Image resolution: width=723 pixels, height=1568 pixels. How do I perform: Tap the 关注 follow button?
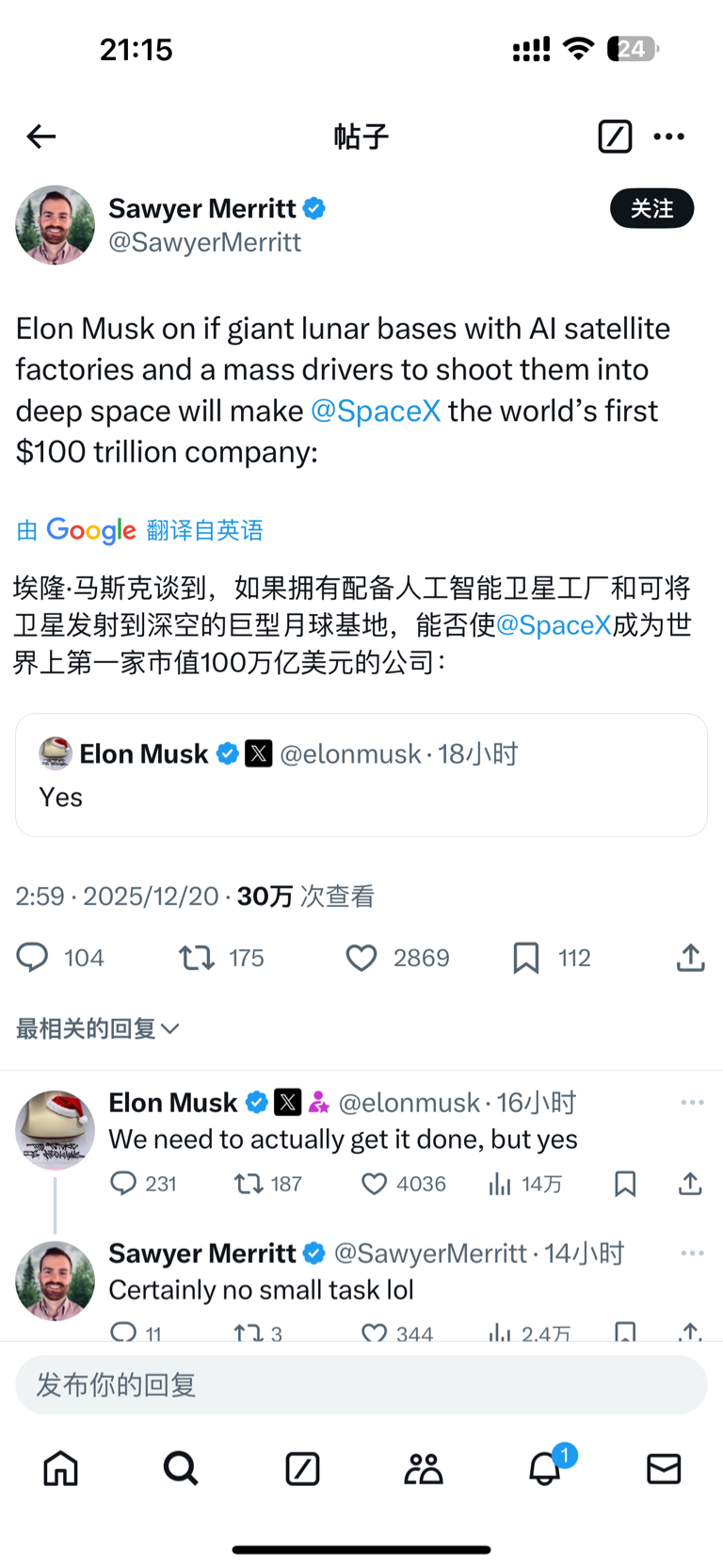click(x=651, y=208)
